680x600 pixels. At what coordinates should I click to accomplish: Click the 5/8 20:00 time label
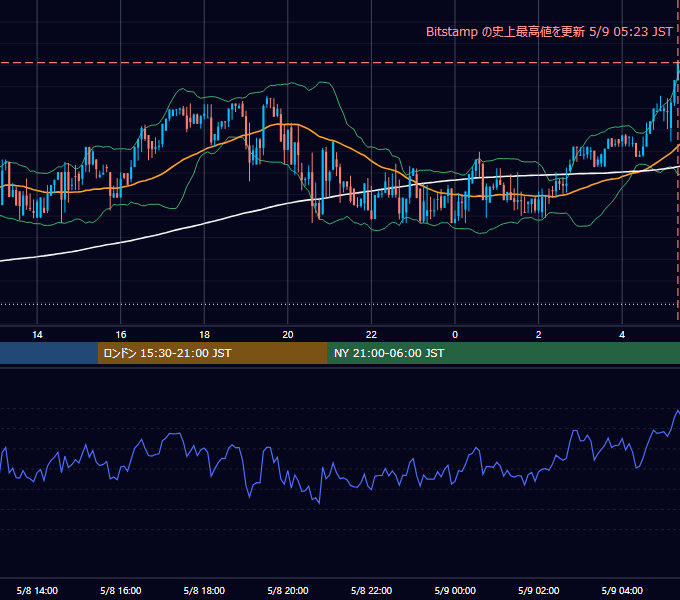click(288, 590)
